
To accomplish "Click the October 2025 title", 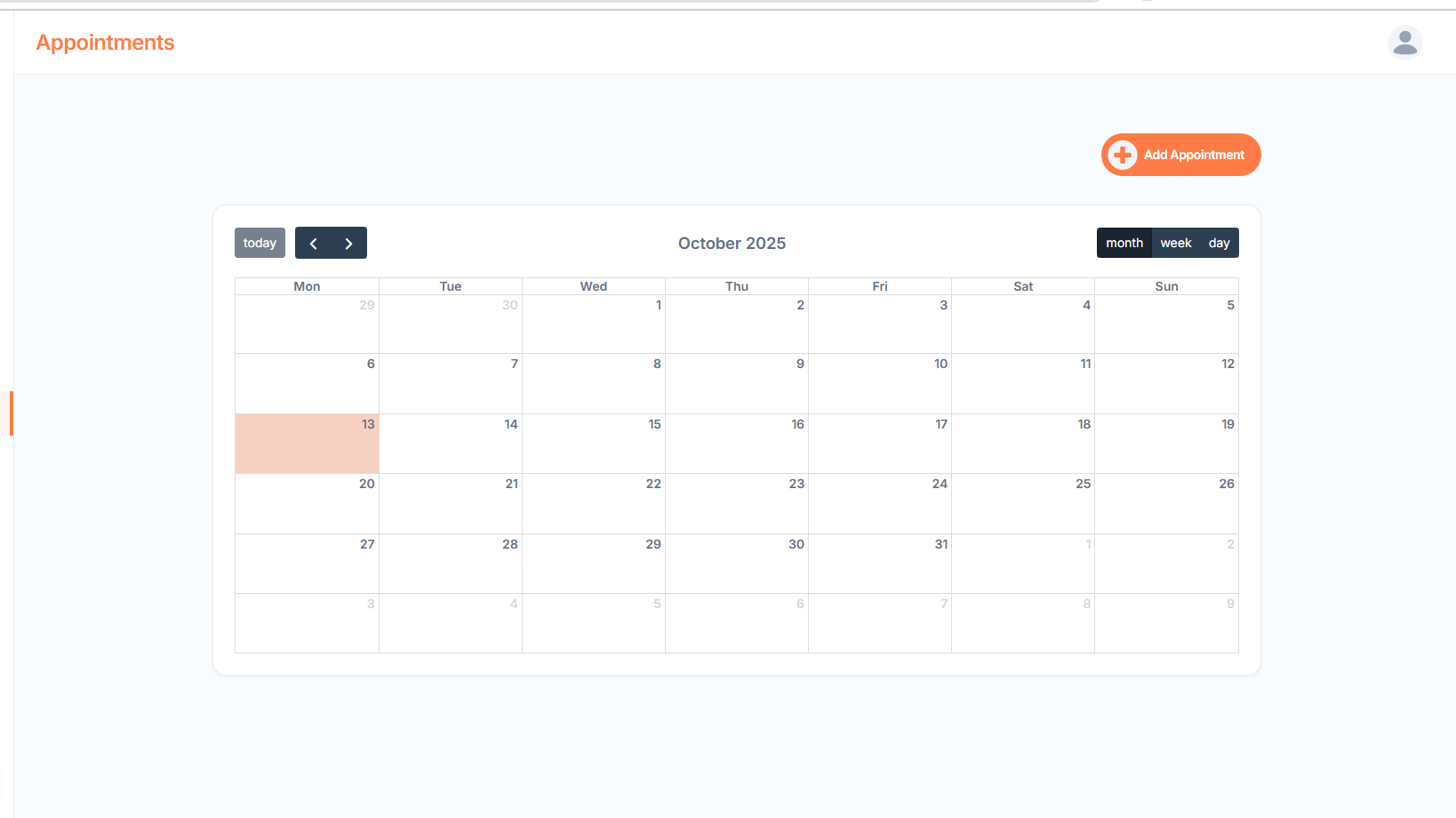I will coord(732,244).
